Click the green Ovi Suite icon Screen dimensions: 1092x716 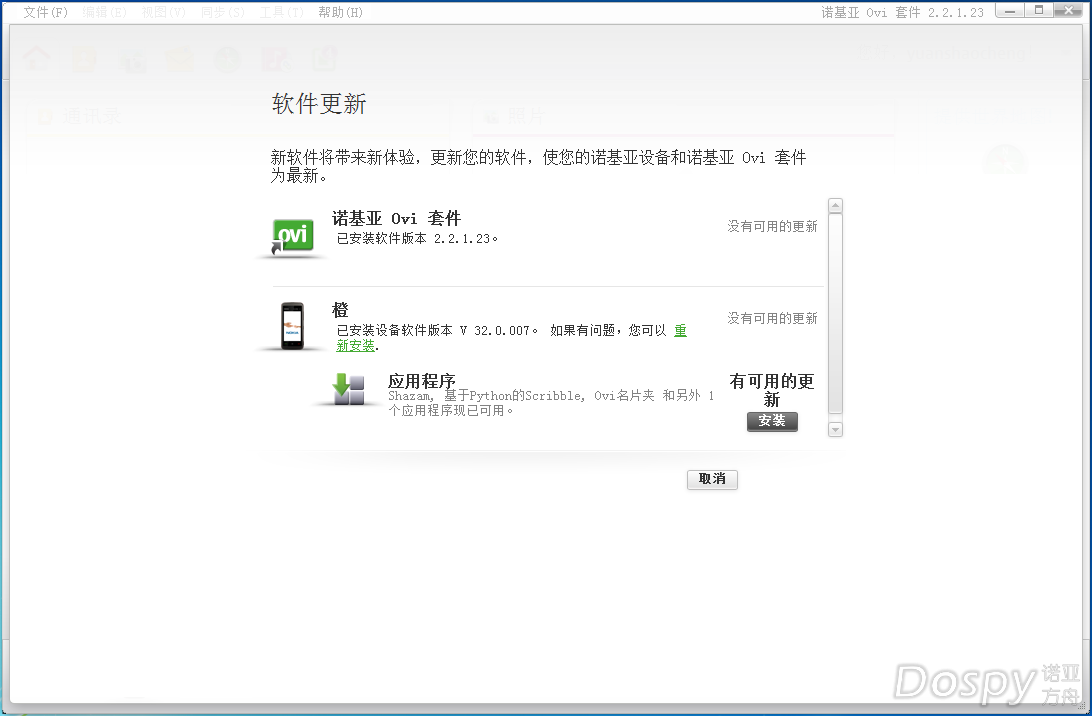tap(293, 237)
